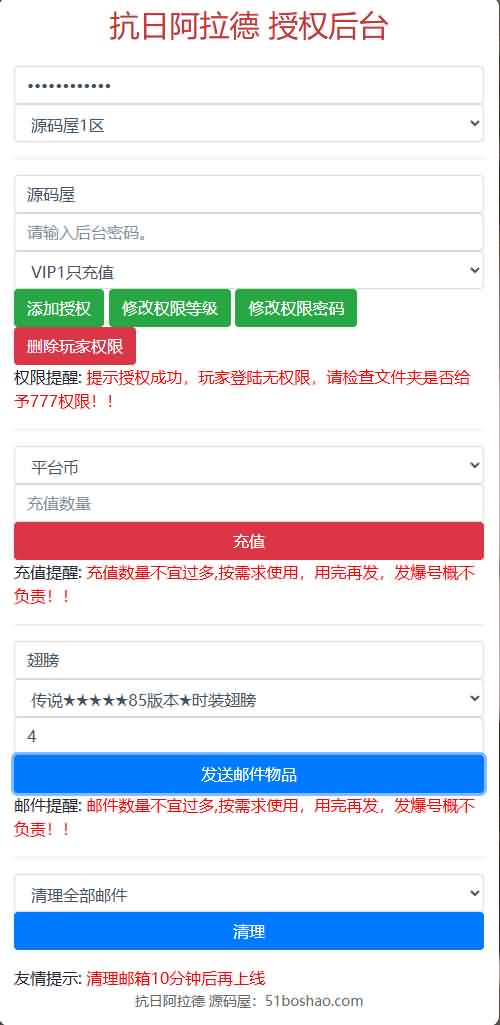Click the red 充值 button

[248, 541]
